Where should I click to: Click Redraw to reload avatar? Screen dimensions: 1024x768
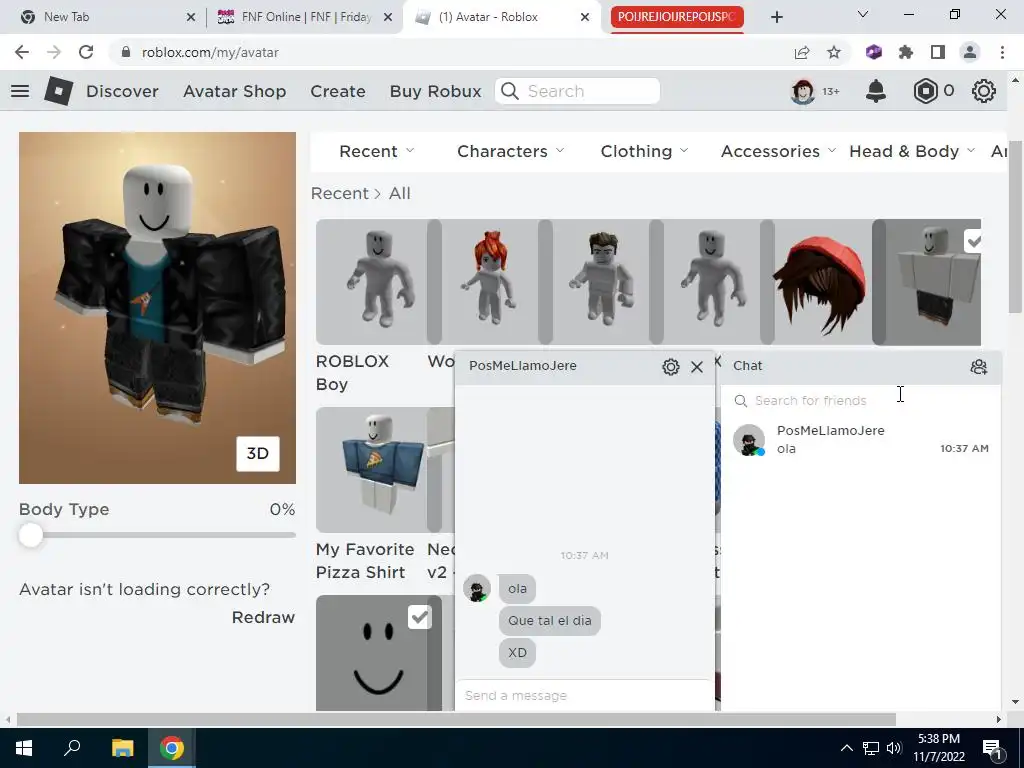[263, 617]
